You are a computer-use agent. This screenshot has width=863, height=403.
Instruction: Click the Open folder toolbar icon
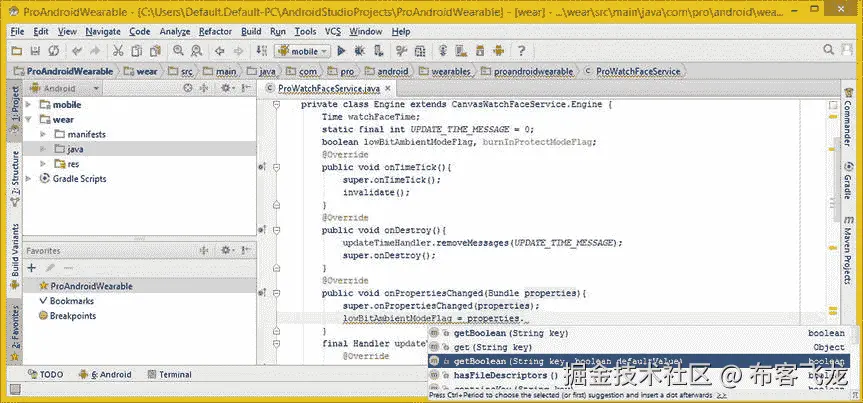17,51
